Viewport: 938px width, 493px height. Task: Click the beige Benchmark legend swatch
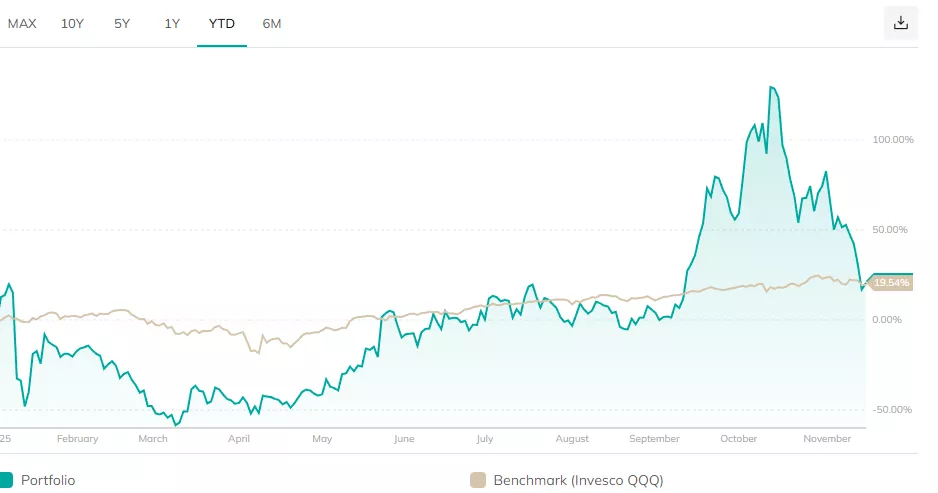point(476,480)
